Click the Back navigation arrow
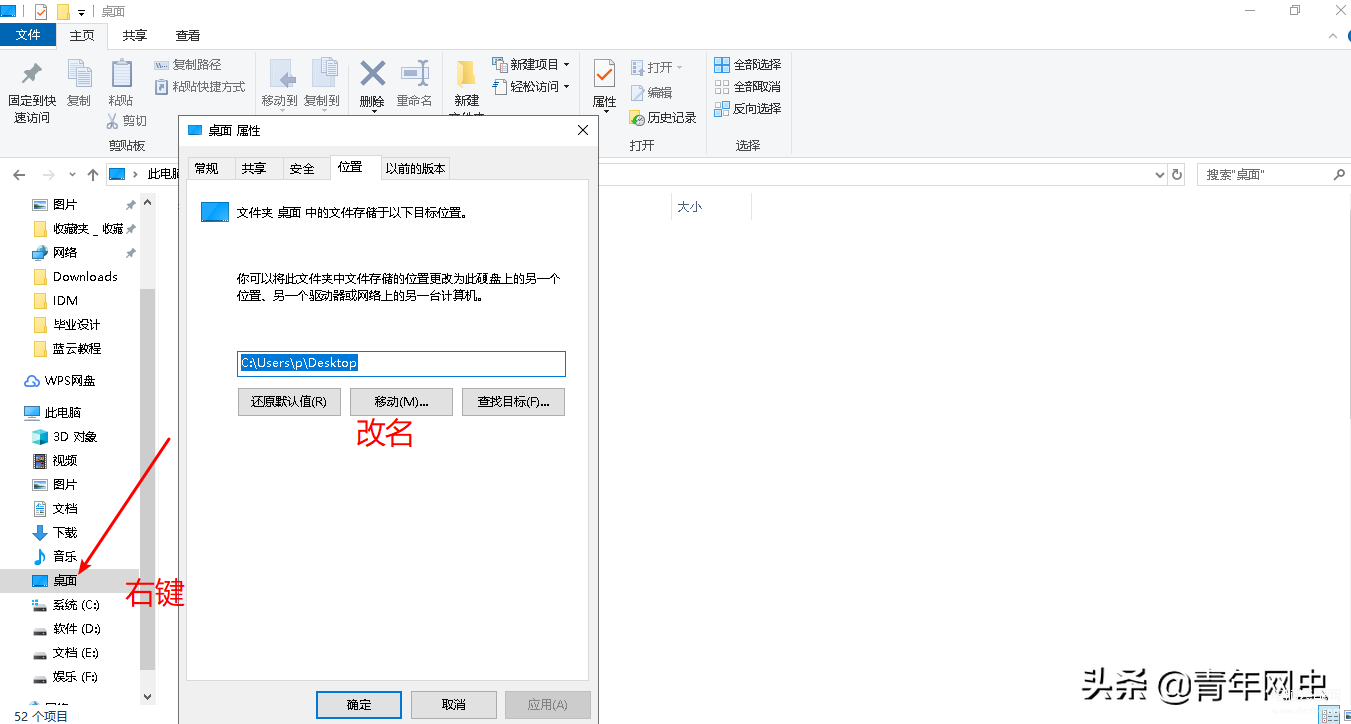This screenshot has height=724, width=1351. pyautogui.click(x=19, y=174)
